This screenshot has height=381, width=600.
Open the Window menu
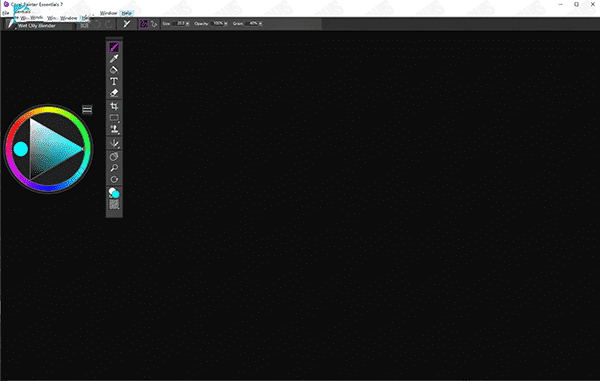(108, 13)
